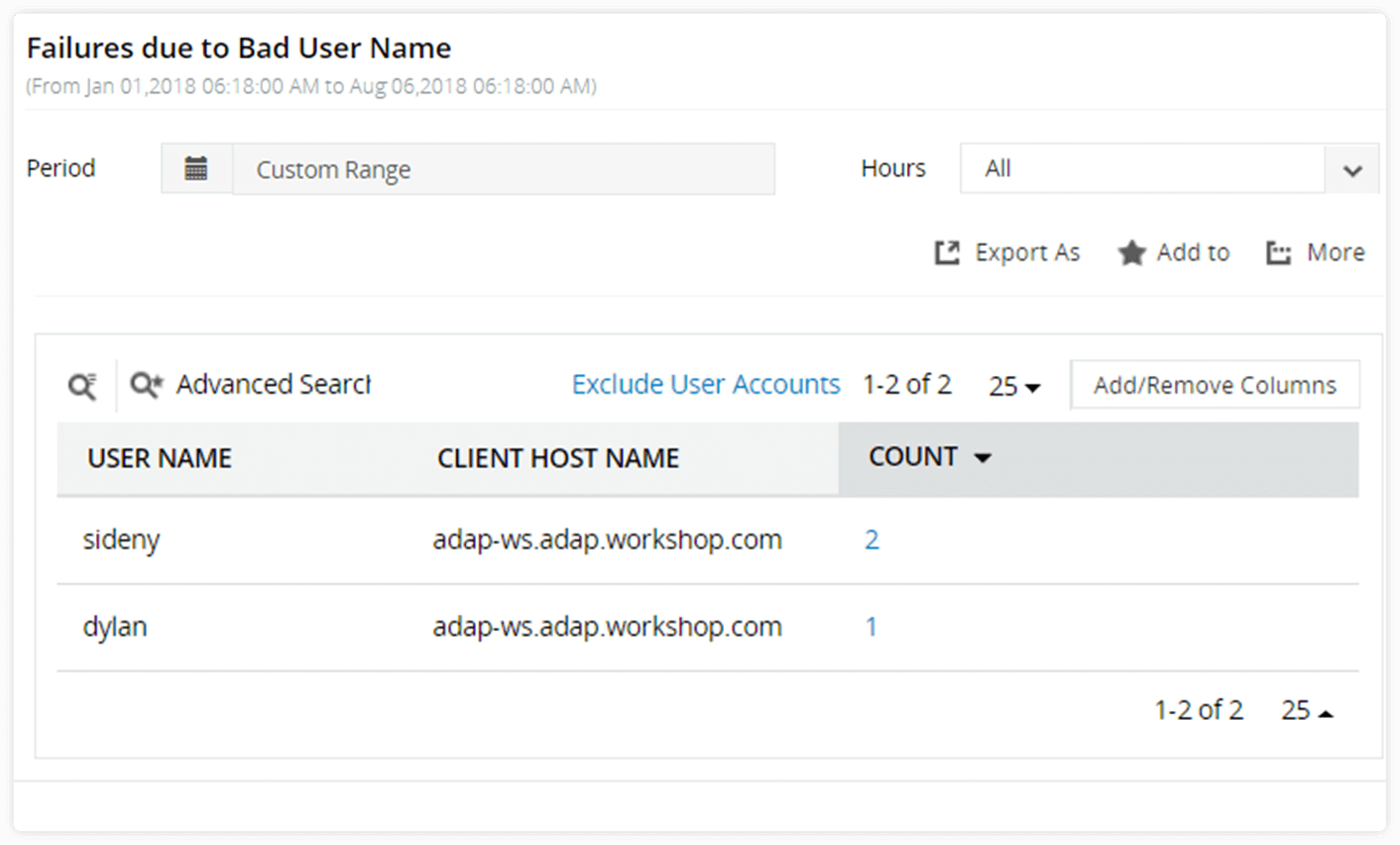This screenshot has height=845, width=1400.
Task: Click the Add/Remove Columns button
Action: [1215, 384]
